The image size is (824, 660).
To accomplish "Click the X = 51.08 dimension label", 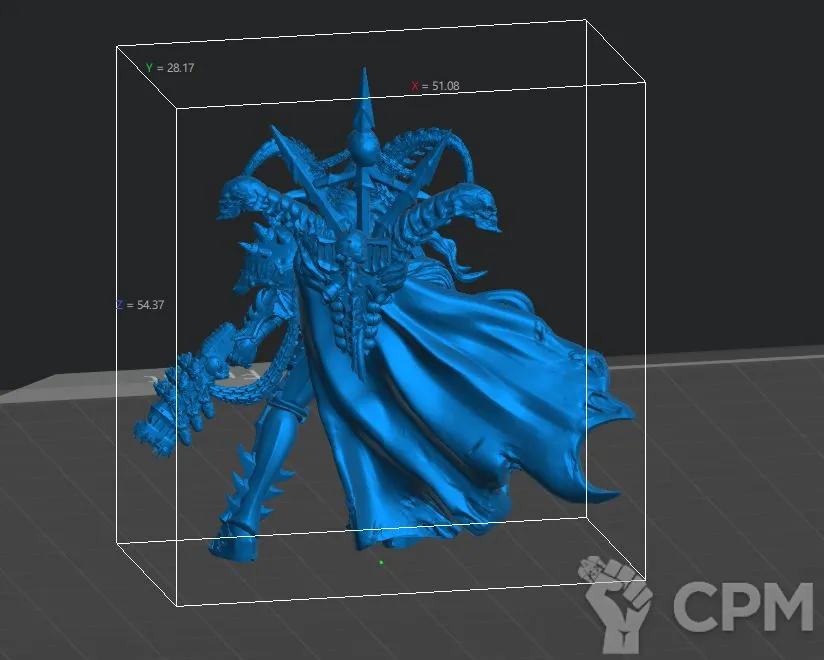I will coord(436,87).
